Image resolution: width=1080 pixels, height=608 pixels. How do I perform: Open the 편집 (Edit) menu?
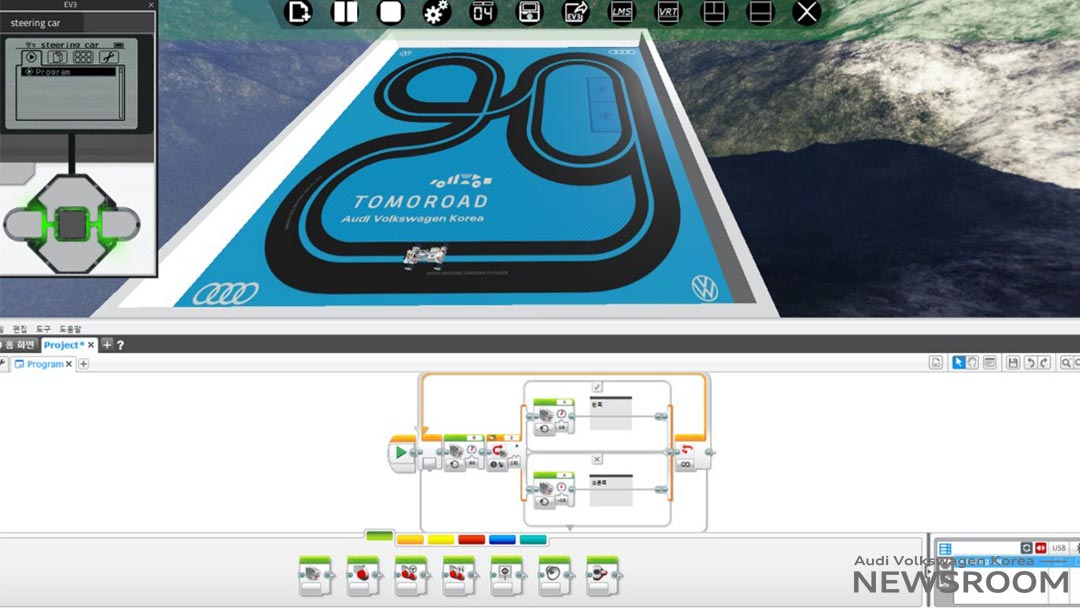tap(20, 329)
